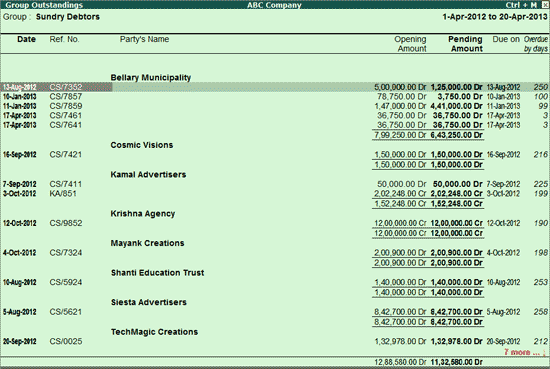Select the highlighted CS/7352 bill row
This screenshot has width=550, height=369.
pyautogui.click(x=275, y=87)
